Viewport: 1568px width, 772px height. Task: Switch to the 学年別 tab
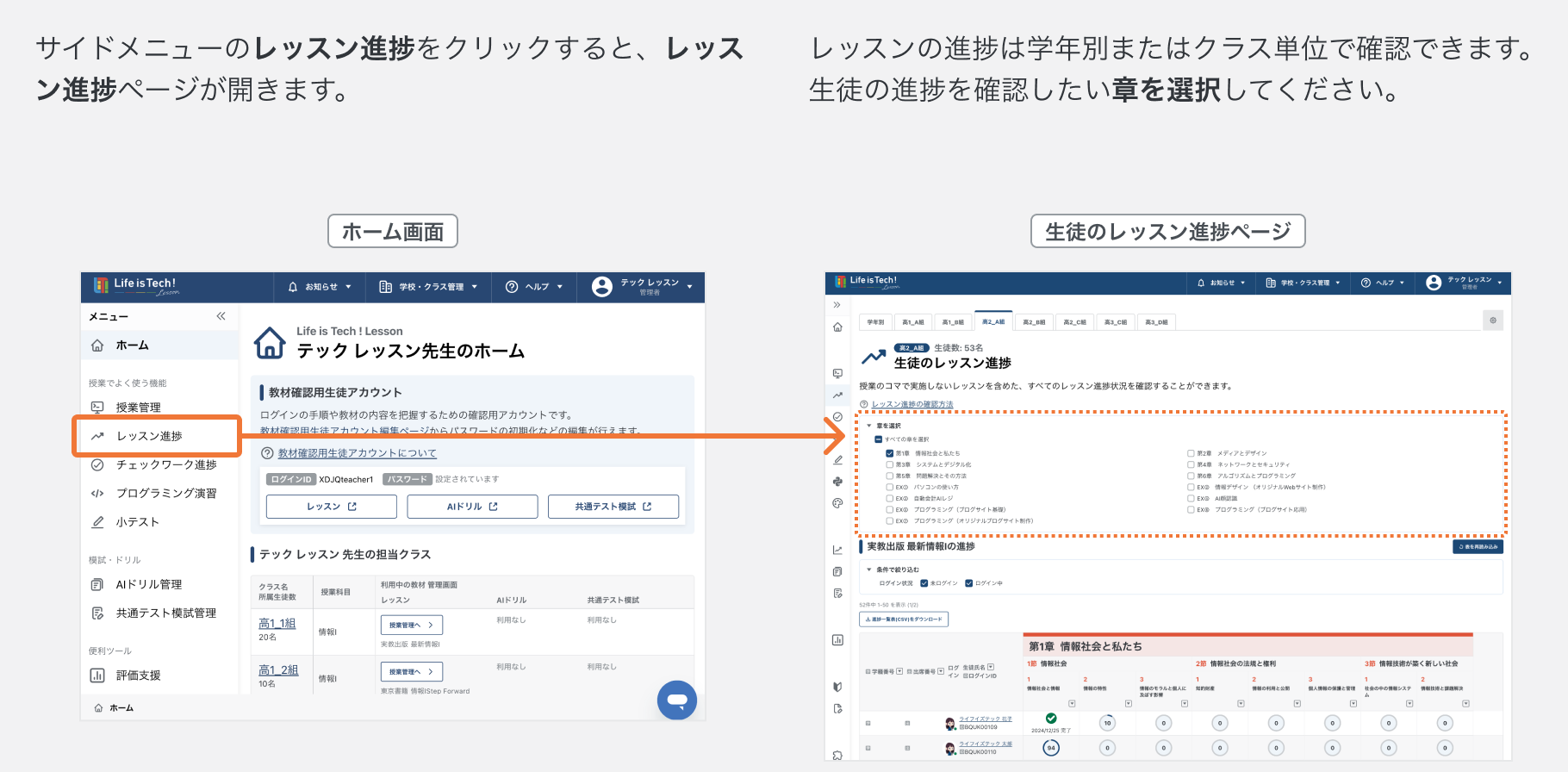875,322
